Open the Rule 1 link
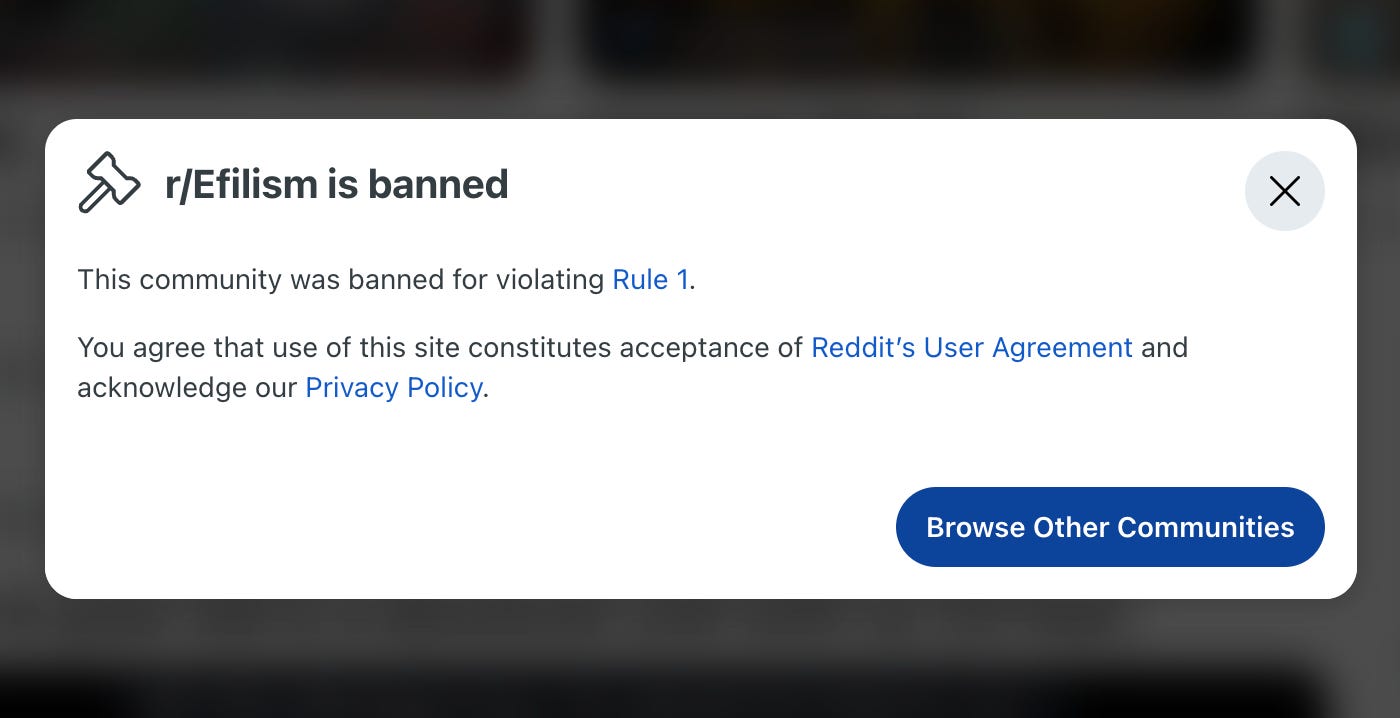This screenshot has height=718, width=1400. click(x=650, y=279)
